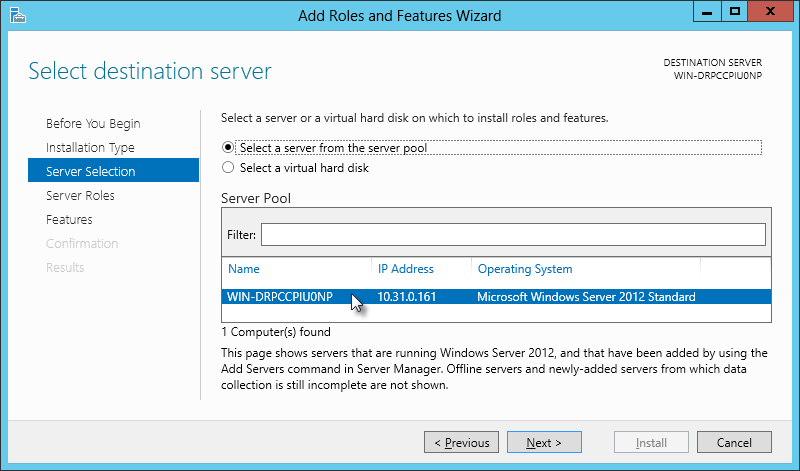Image resolution: width=800 pixels, height=471 pixels.
Task: Click Microsoft Windows Server 2012 Standard cell
Action: pos(586,296)
